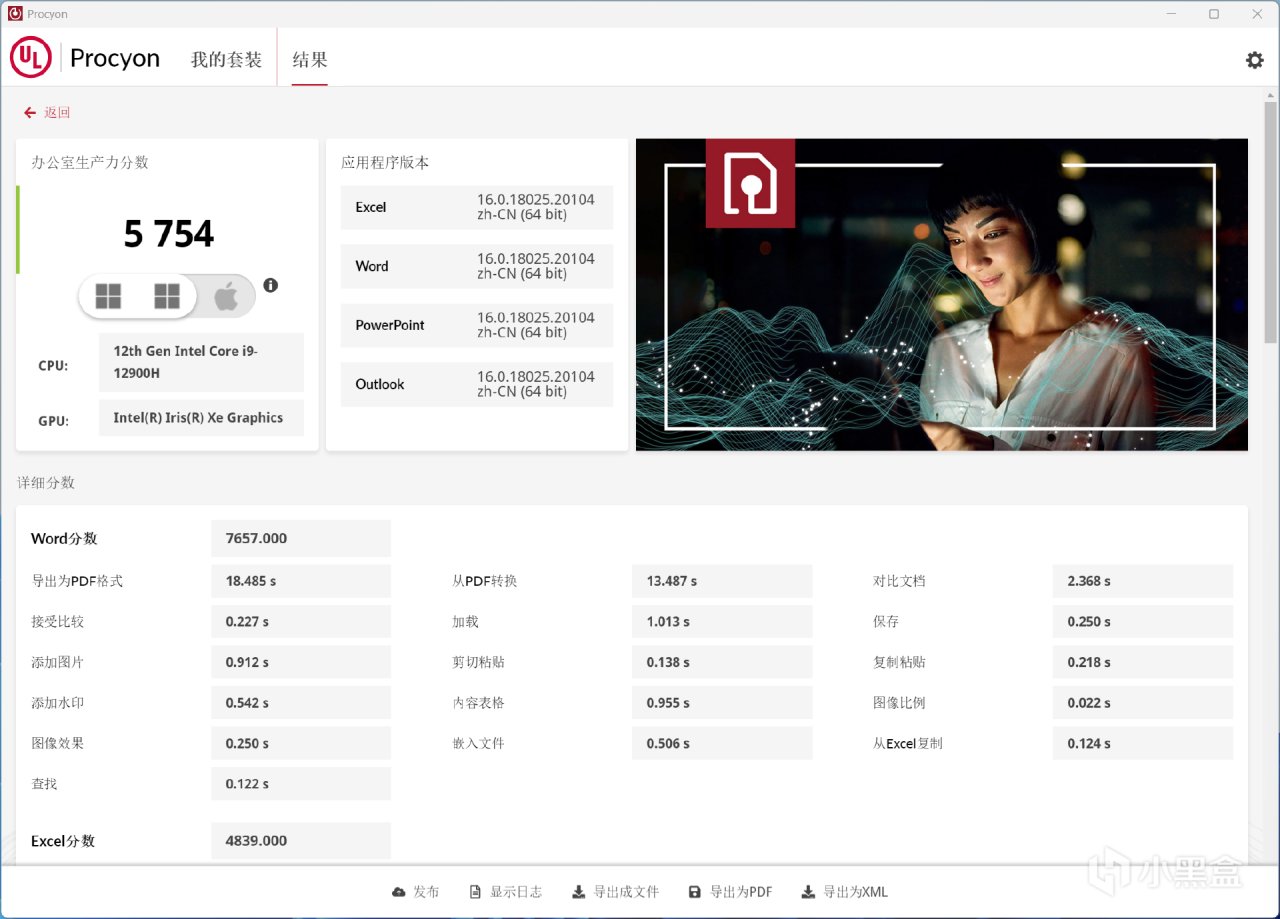Click the 从PDF转换 label
This screenshot has height=919, width=1280.
pyautogui.click(x=485, y=581)
